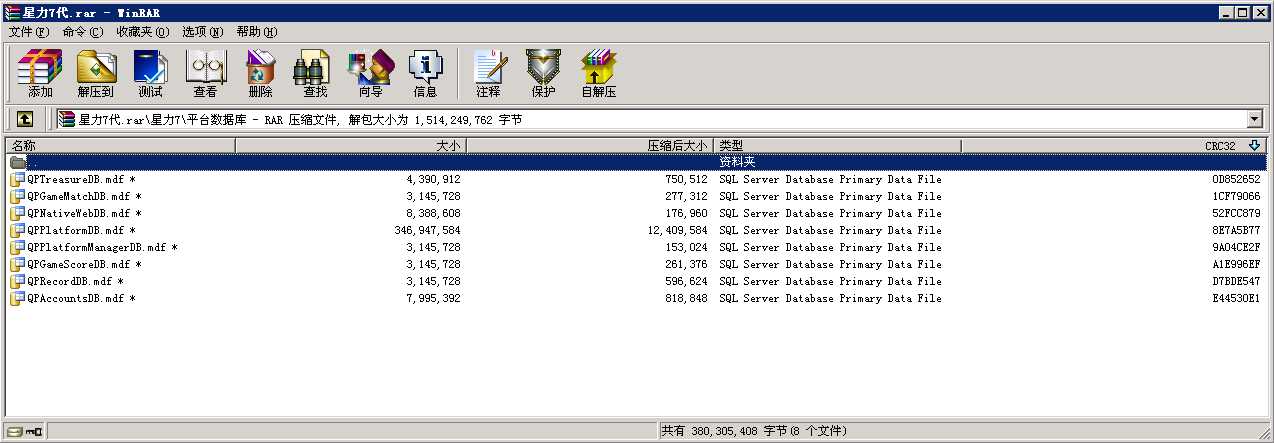1274x443 pixels.
Task: Click the key icon in status bar
Action: point(34,431)
